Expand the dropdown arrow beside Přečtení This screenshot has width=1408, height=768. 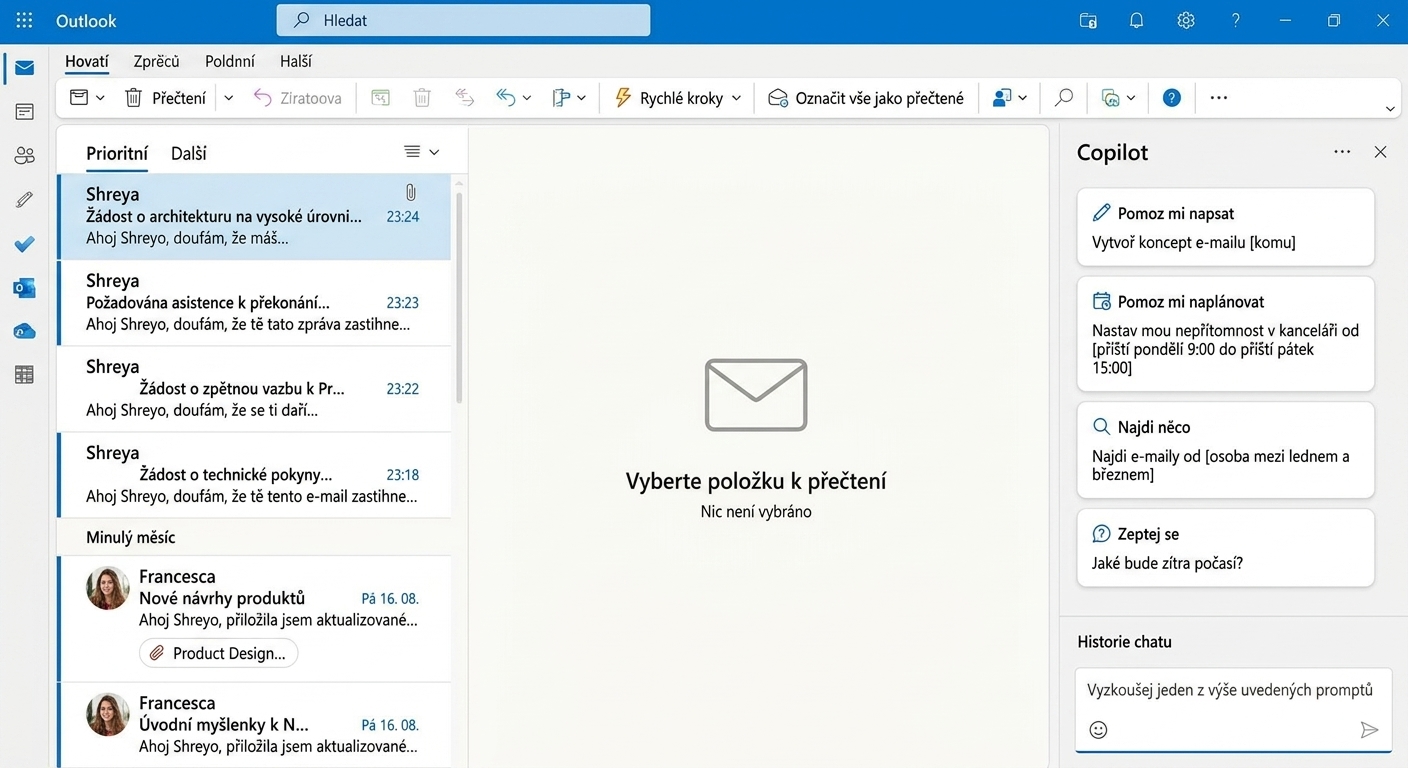229,98
